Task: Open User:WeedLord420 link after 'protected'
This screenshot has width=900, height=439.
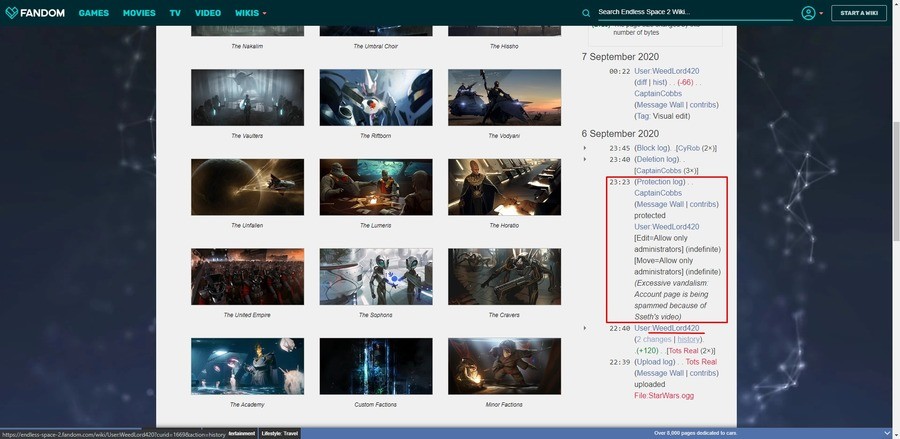Action: [x=666, y=227]
